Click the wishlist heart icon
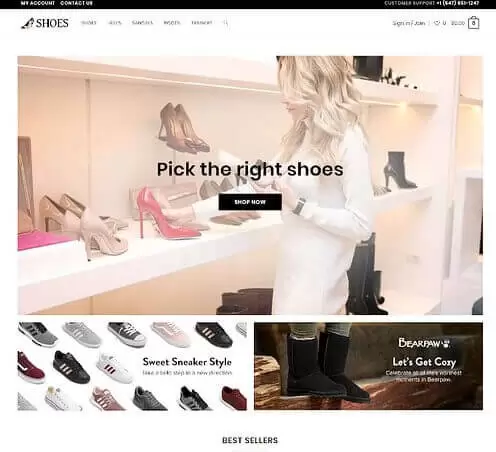496x452 pixels. click(437, 23)
